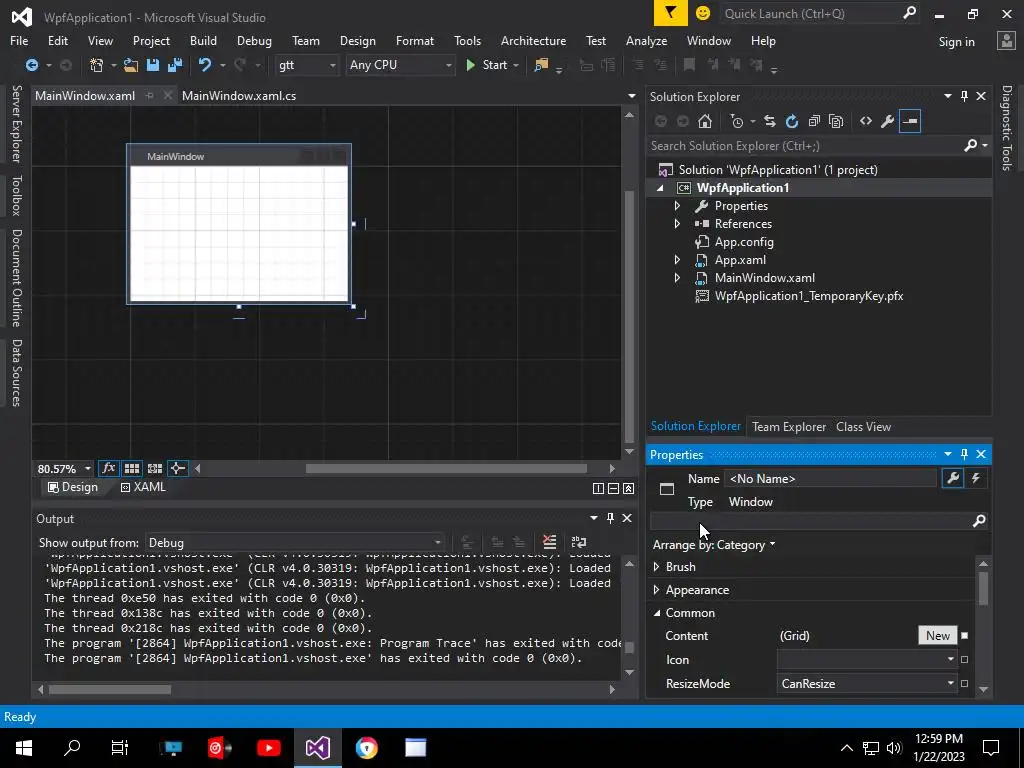Open the Pending Changes Filter clock icon
Screen dimensions: 1024x768
coord(737,121)
